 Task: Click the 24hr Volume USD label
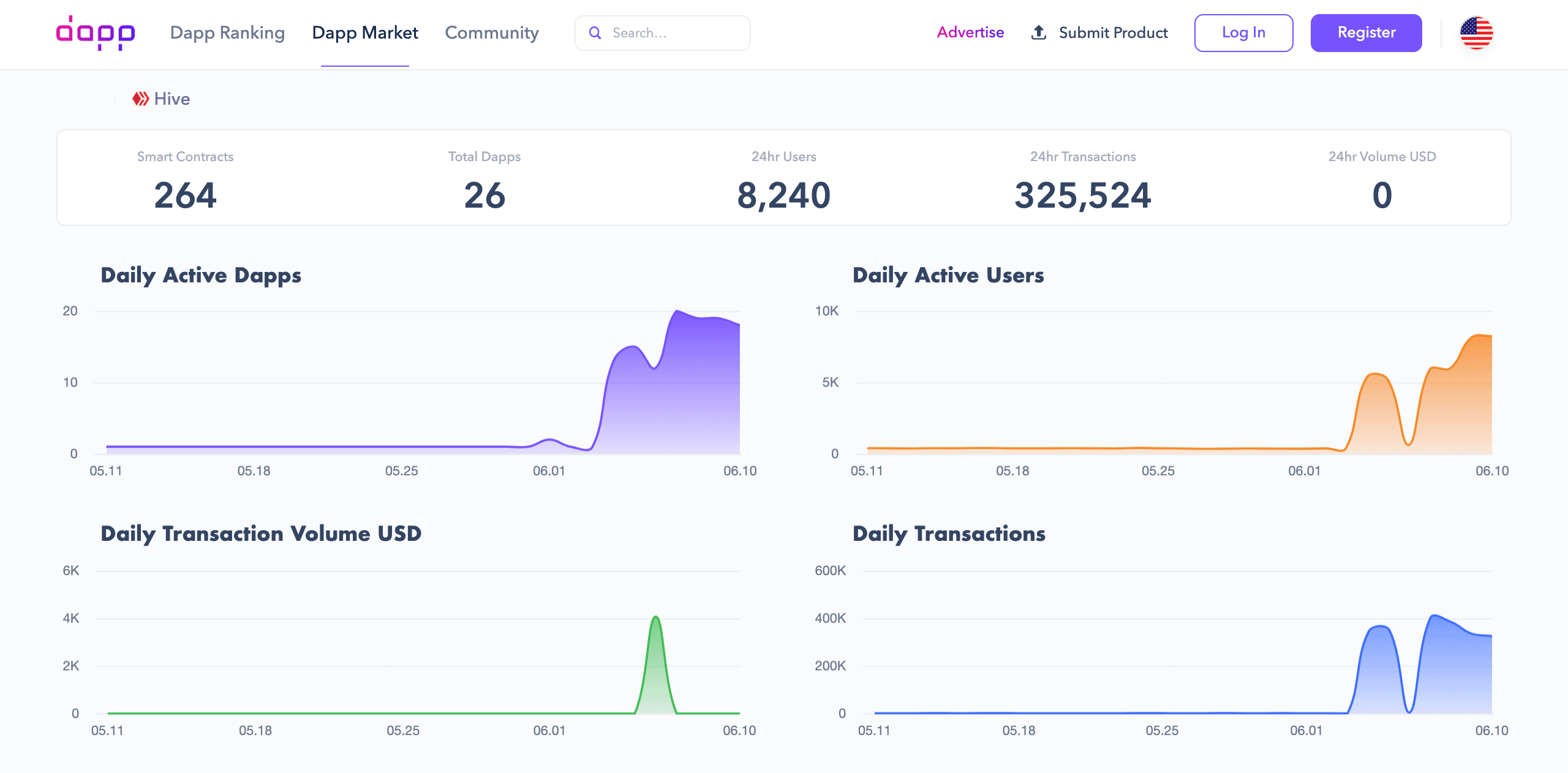(x=1382, y=157)
